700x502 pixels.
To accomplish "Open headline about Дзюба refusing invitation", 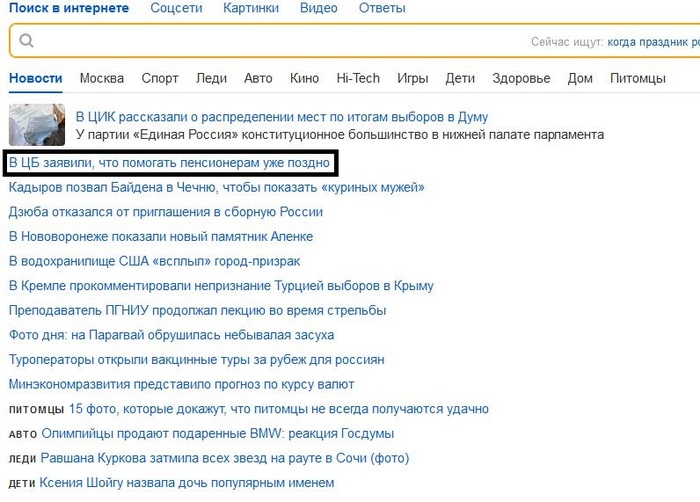I will point(166,212).
